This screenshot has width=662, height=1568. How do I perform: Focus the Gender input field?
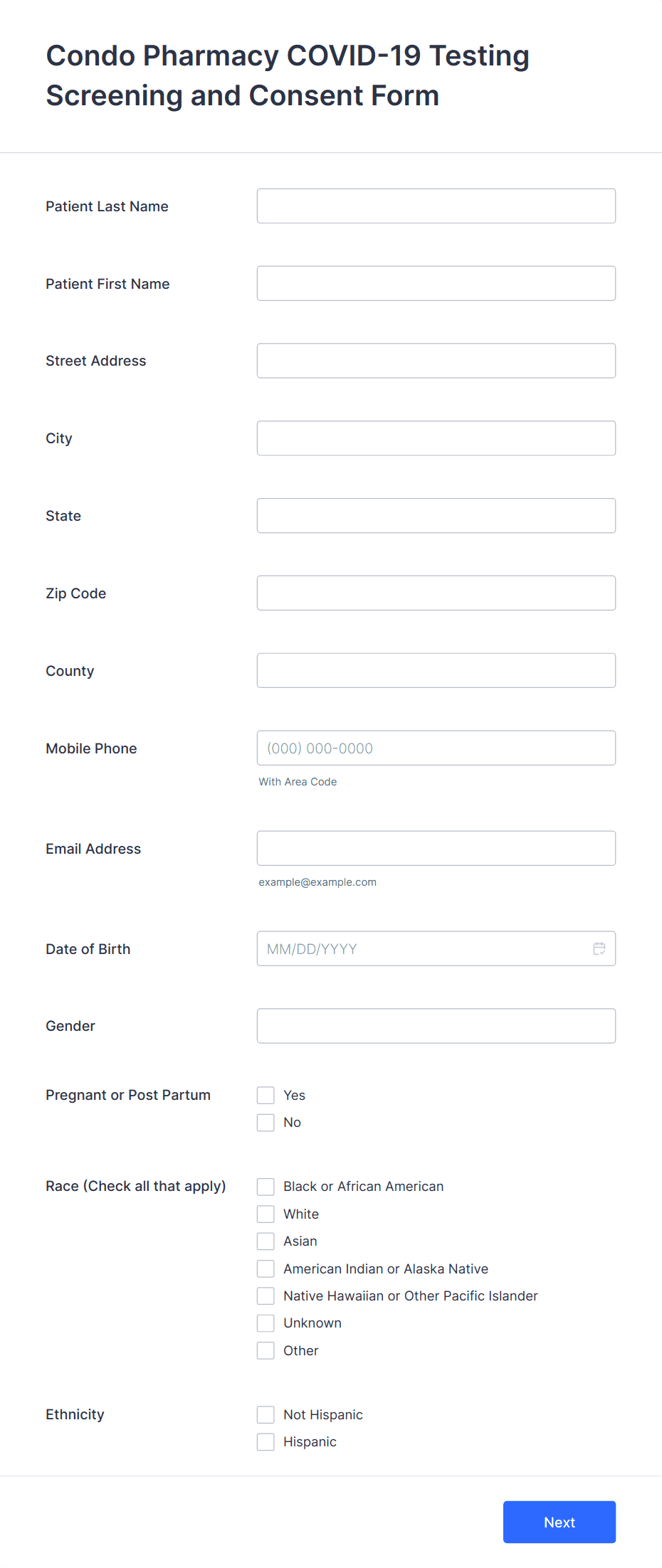(x=436, y=1026)
